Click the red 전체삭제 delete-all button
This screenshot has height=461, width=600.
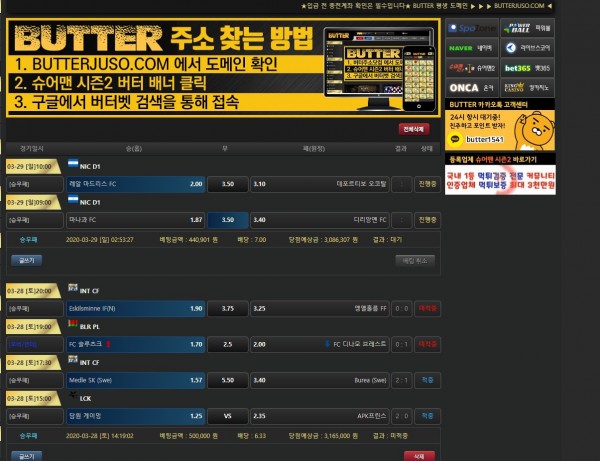413,129
